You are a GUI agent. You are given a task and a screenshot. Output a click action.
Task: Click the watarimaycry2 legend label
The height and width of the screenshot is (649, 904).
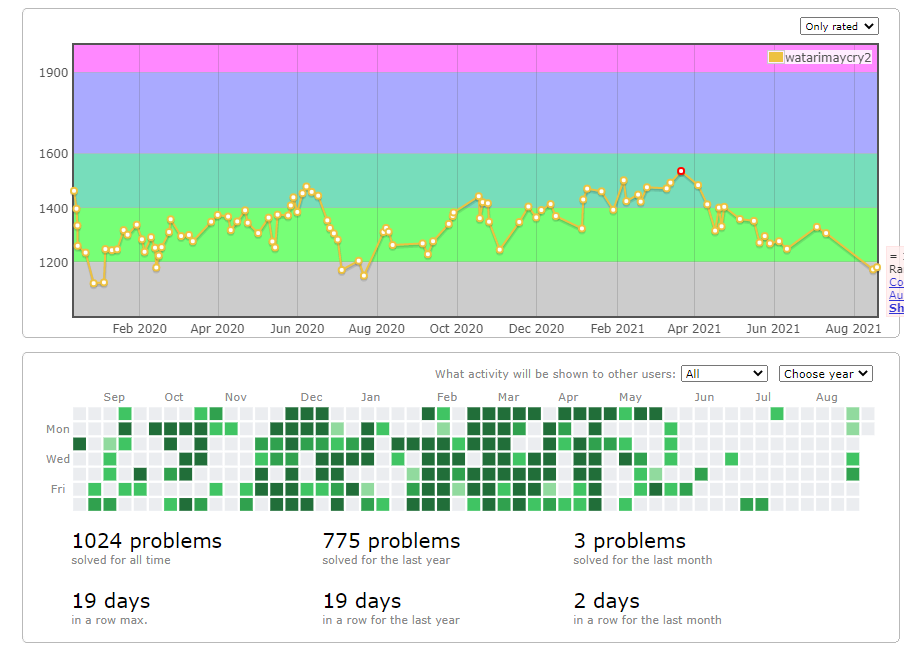[x=828, y=58]
